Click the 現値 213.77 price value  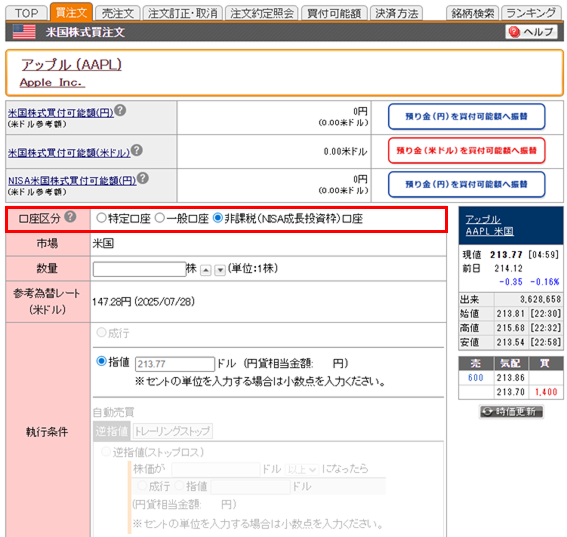(506, 255)
